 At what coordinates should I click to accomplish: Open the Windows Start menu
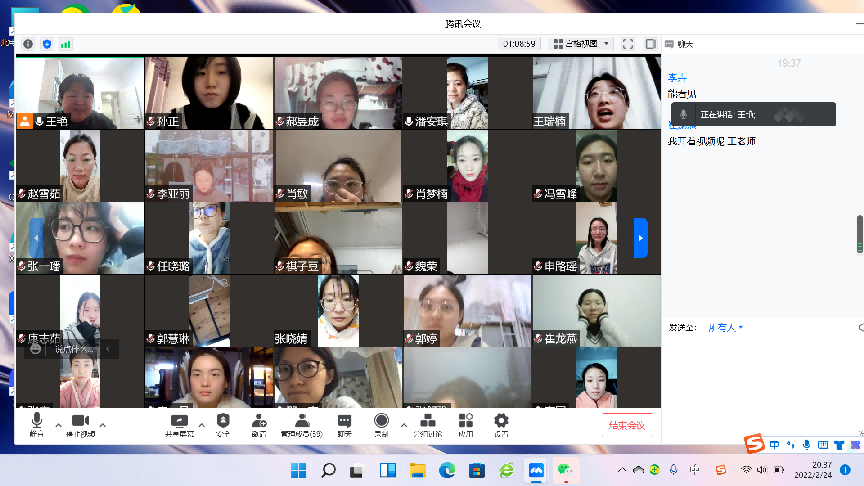click(298, 470)
